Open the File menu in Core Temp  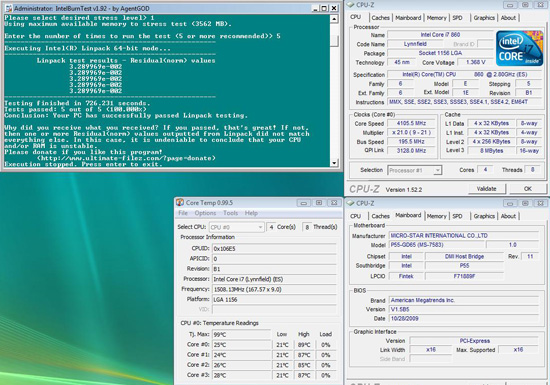(183, 213)
